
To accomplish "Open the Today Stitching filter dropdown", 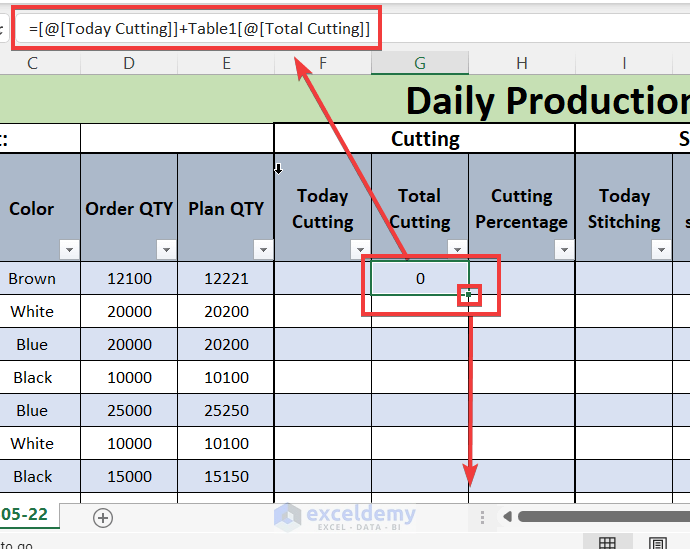I will pyautogui.click(x=661, y=249).
